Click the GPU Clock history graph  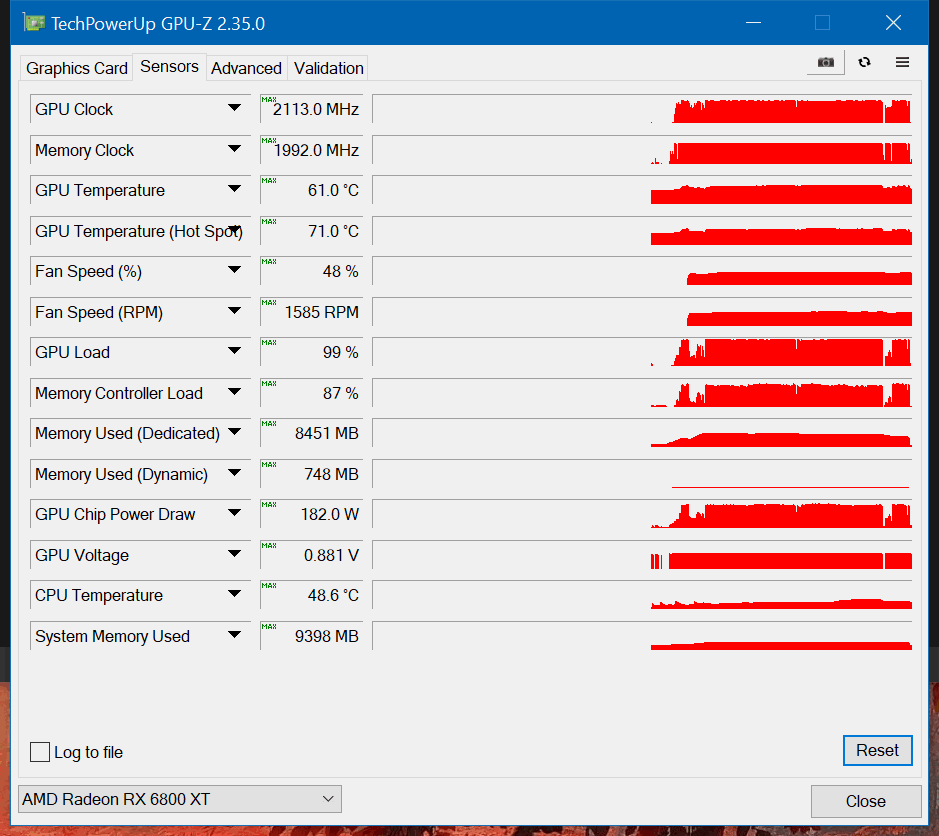[642, 109]
